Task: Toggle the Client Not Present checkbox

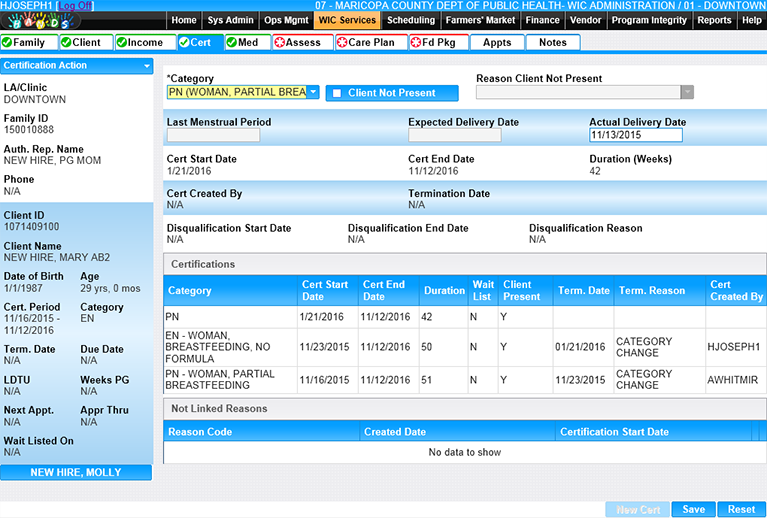Action: tap(337, 93)
